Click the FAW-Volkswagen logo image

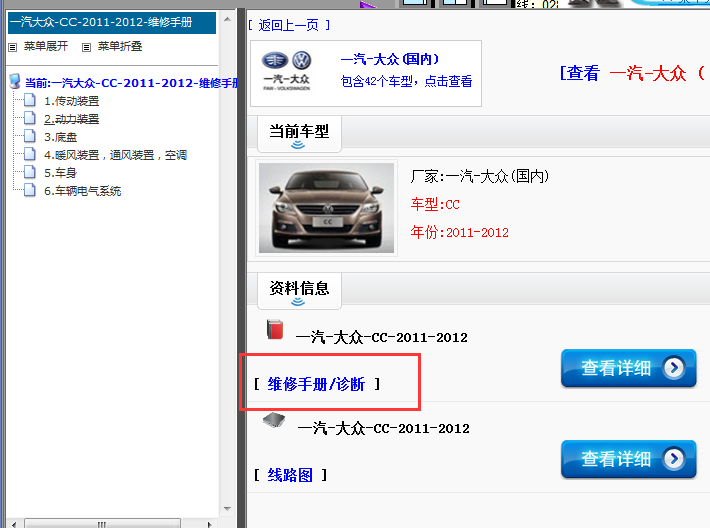(286, 71)
